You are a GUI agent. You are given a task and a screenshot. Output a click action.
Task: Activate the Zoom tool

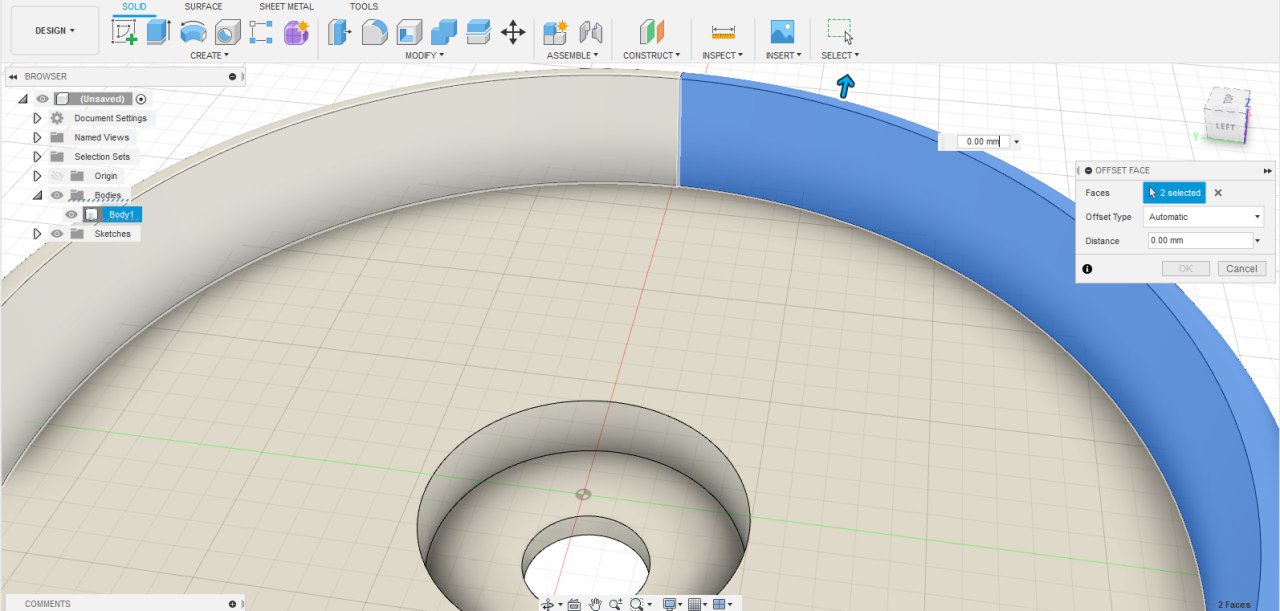[615, 604]
